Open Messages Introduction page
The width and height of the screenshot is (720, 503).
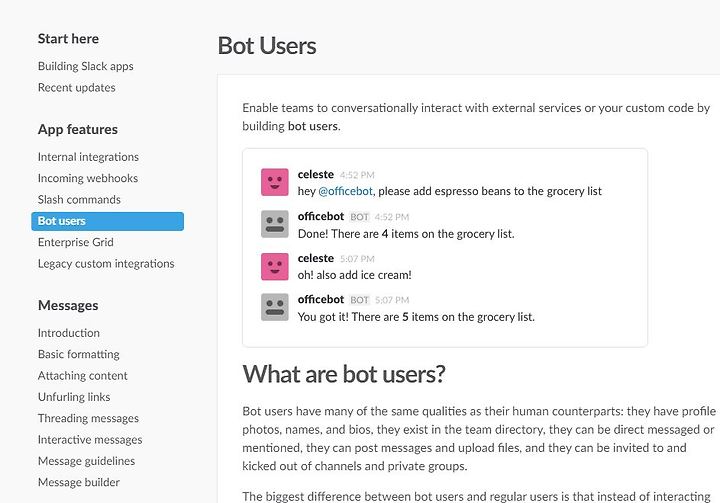[68, 333]
